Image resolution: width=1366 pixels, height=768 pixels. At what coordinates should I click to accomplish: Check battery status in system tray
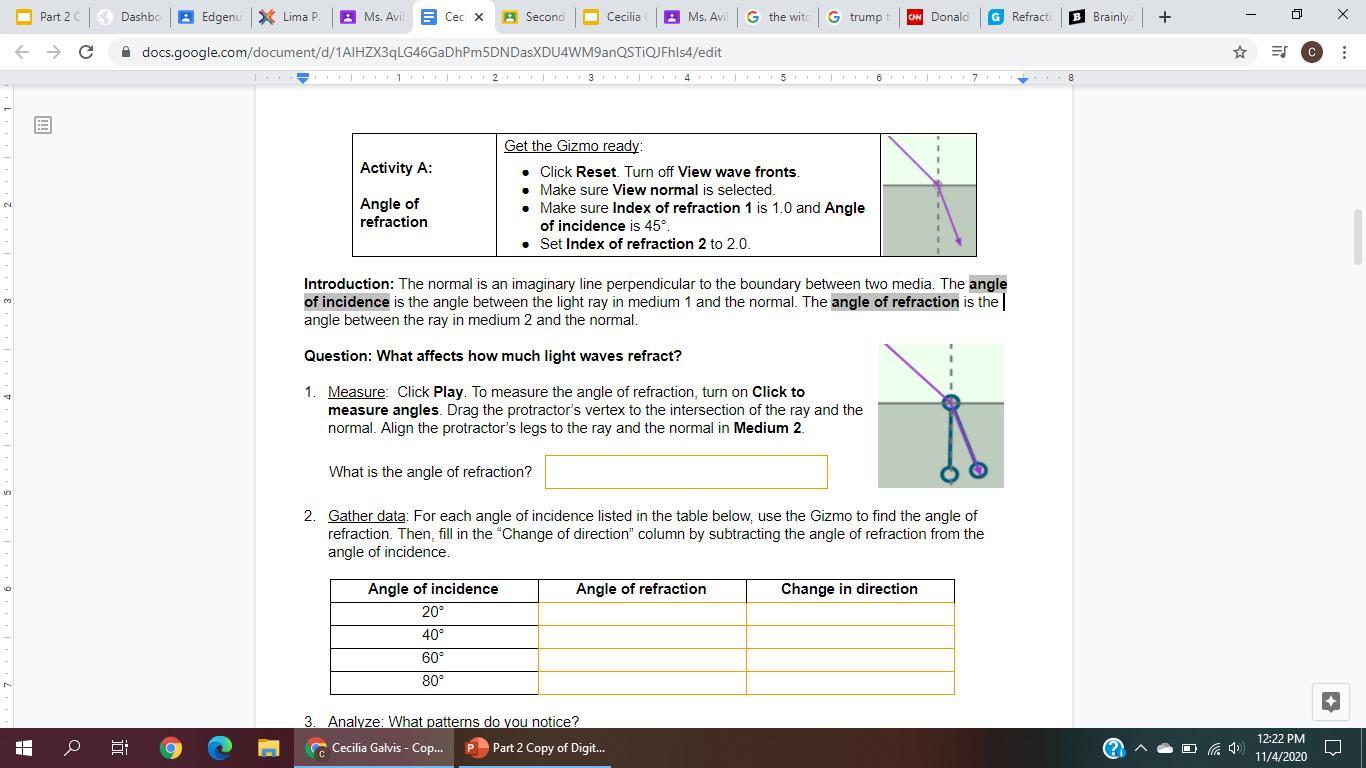coord(1189,748)
